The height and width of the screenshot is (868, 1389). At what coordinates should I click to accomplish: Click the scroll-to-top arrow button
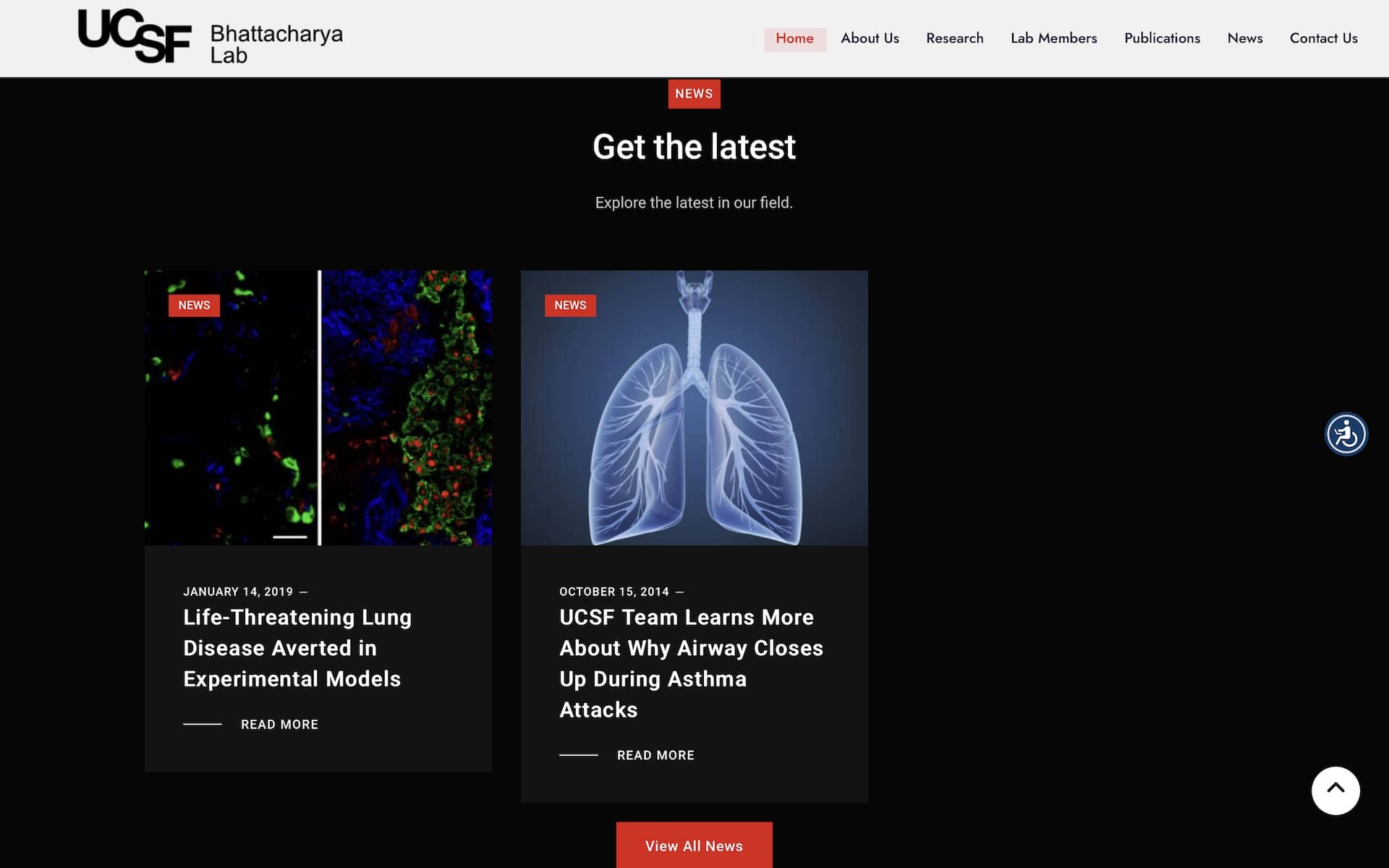[1335, 790]
